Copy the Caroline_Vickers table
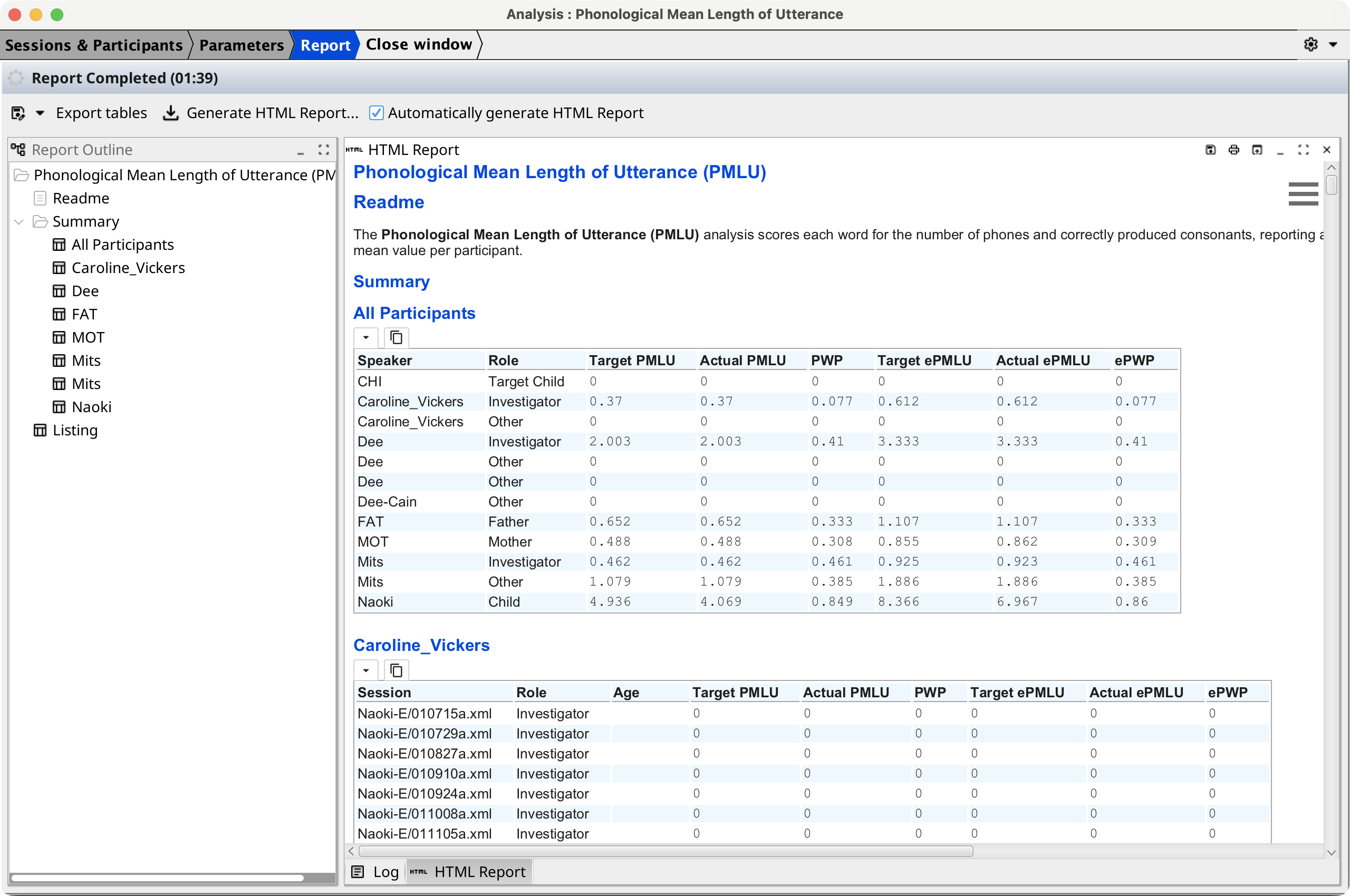Screen dimensions: 1350x896 pos(396,670)
